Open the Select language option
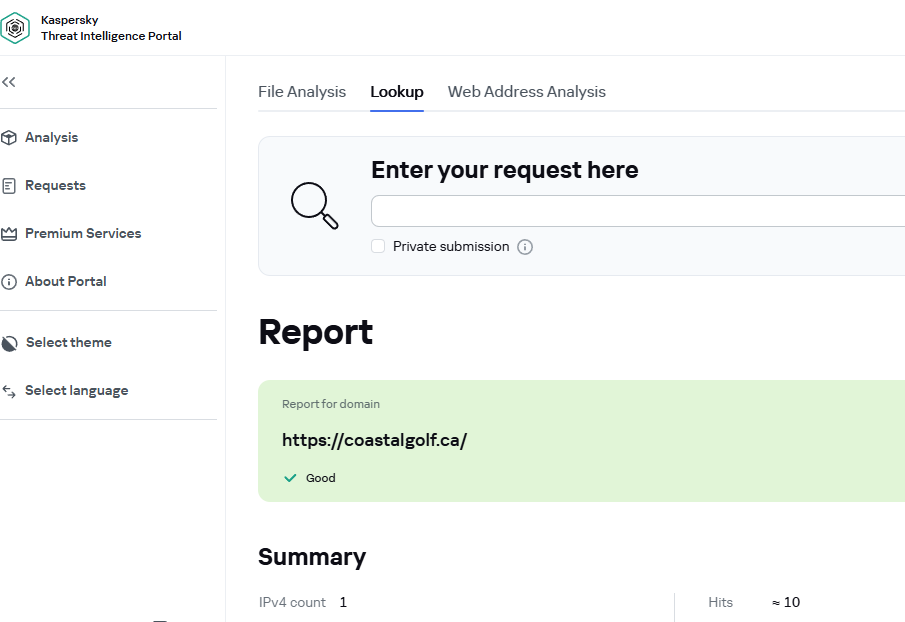This screenshot has height=622, width=905. (x=77, y=391)
